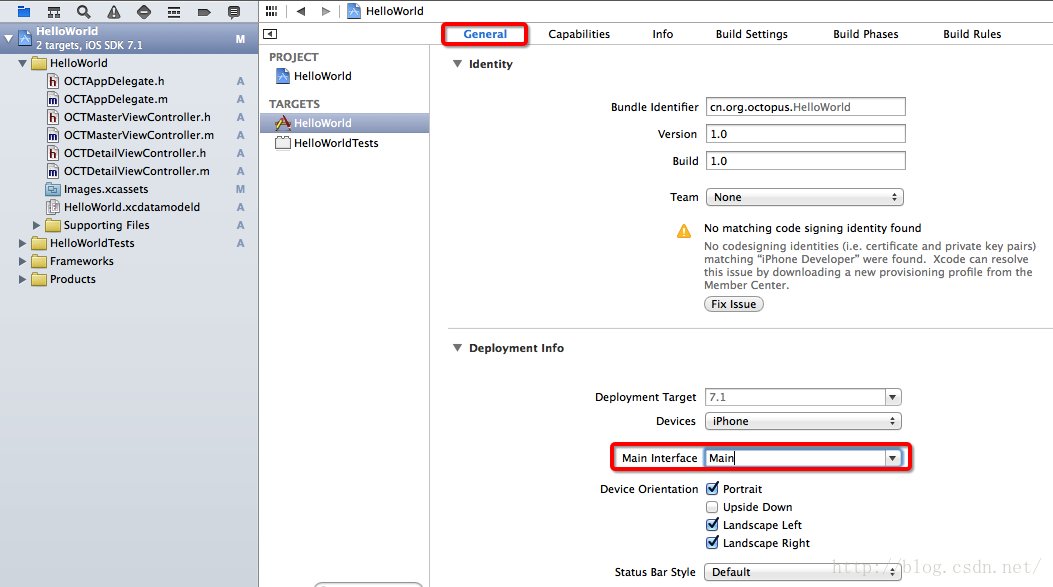Open the Issue navigator warning icon
Viewport: 1053px width, 587px height.
[114, 11]
